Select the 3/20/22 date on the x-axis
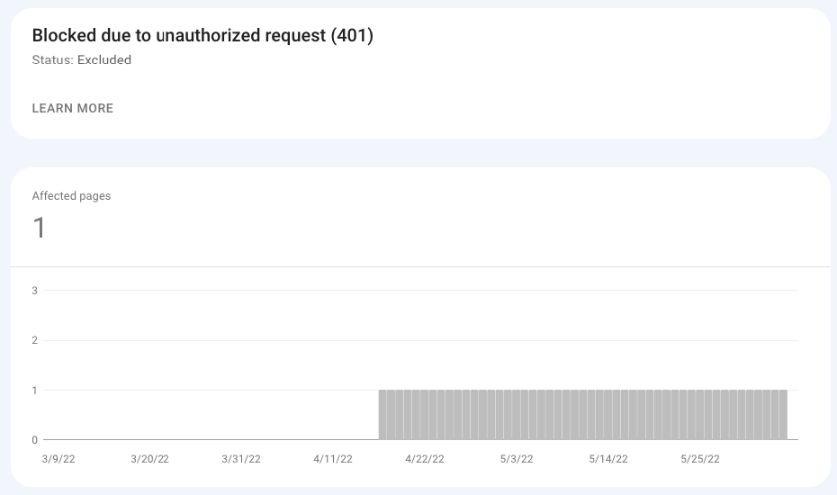 (x=151, y=460)
